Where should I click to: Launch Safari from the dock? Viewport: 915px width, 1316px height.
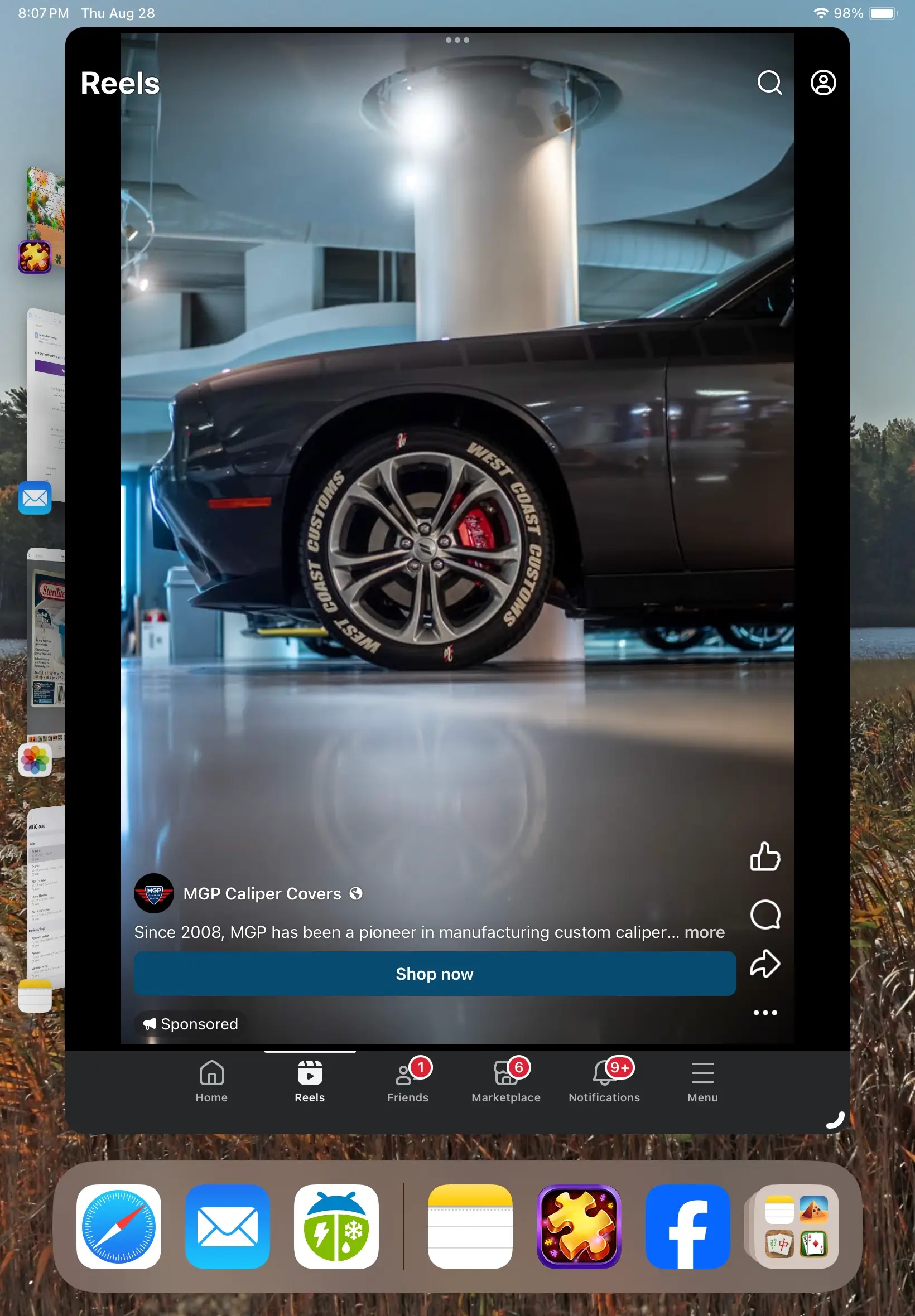click(119, 1226)
